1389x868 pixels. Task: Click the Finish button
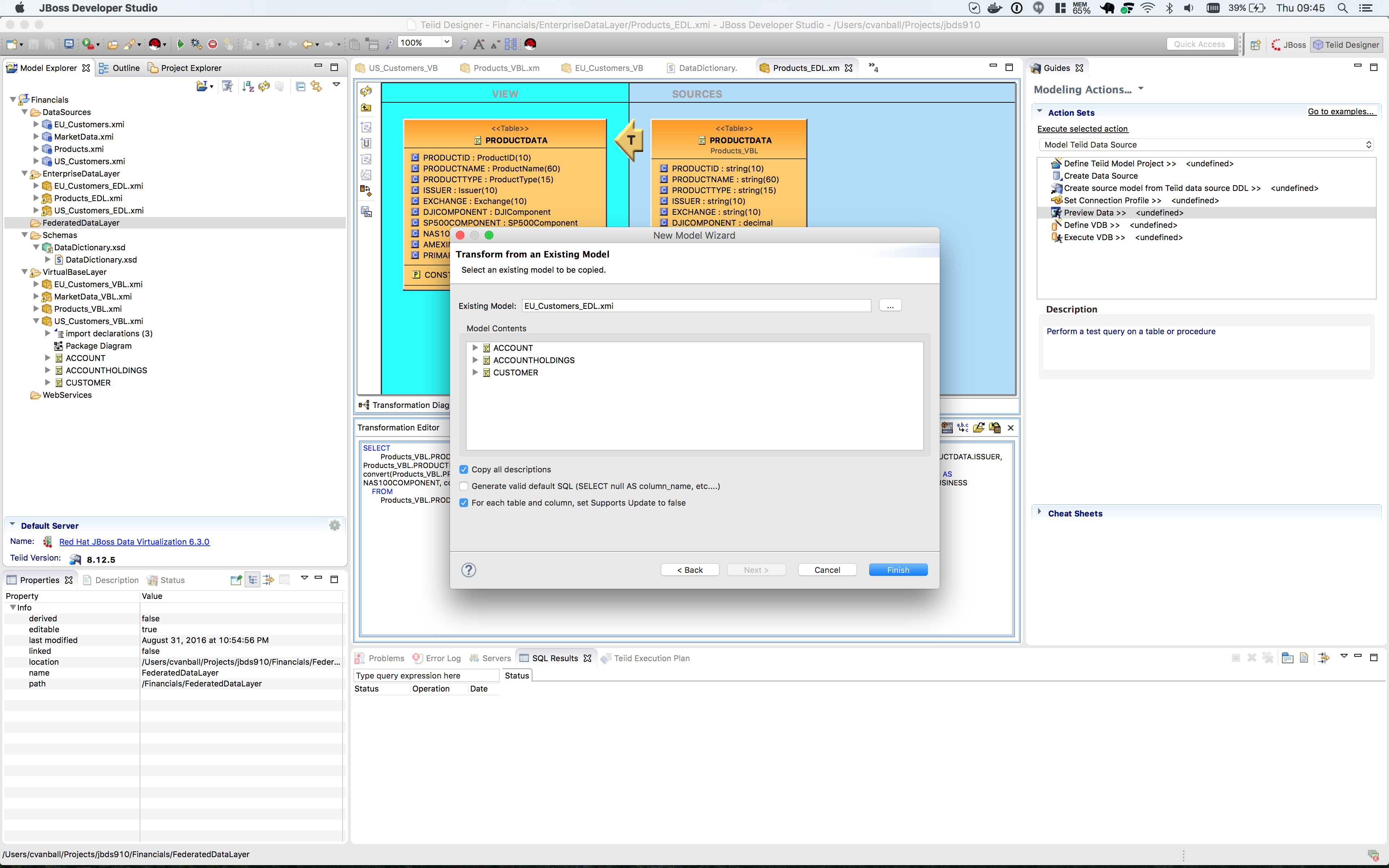[x=898, y=570]
